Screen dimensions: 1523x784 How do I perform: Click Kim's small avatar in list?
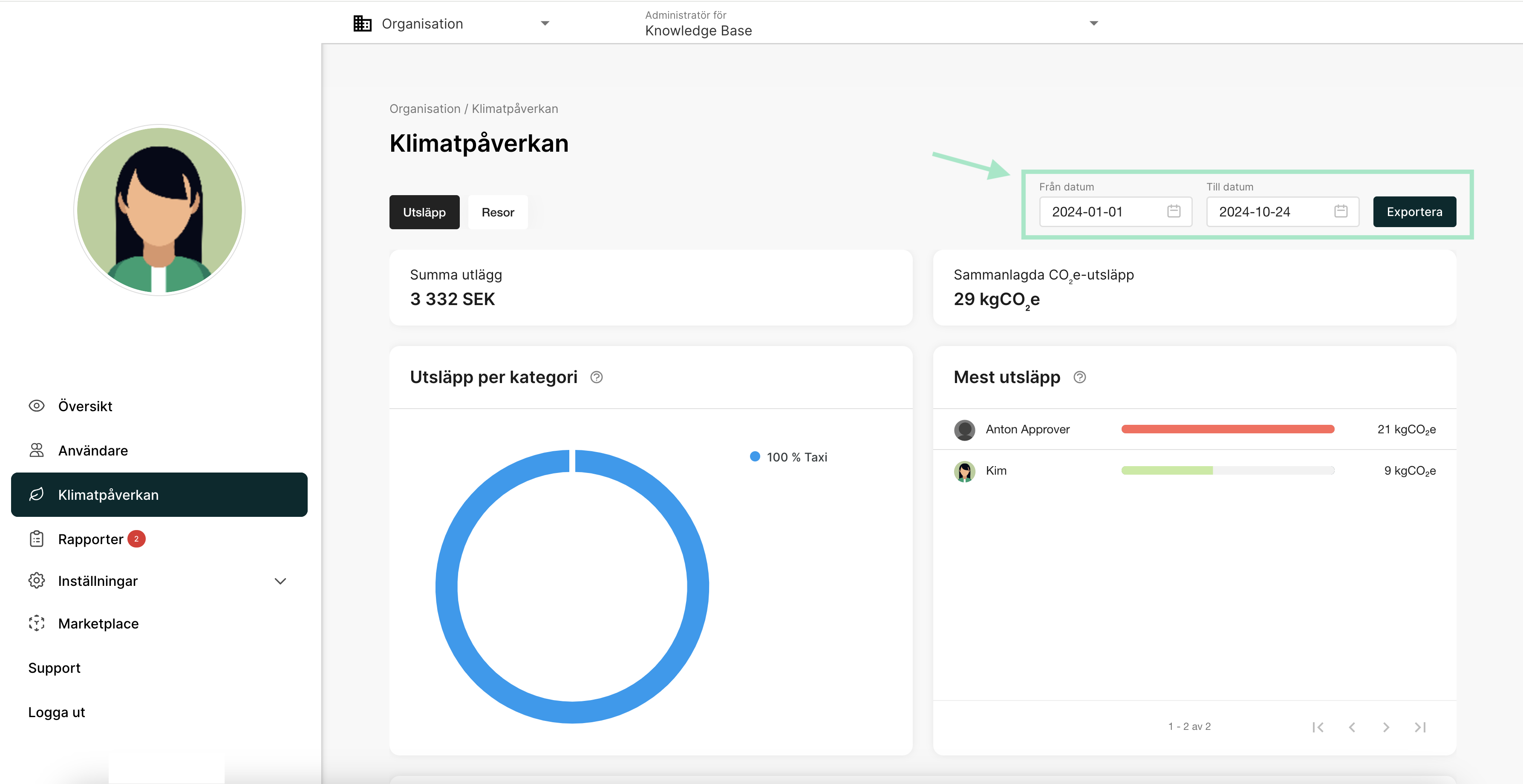pos(964,471)
